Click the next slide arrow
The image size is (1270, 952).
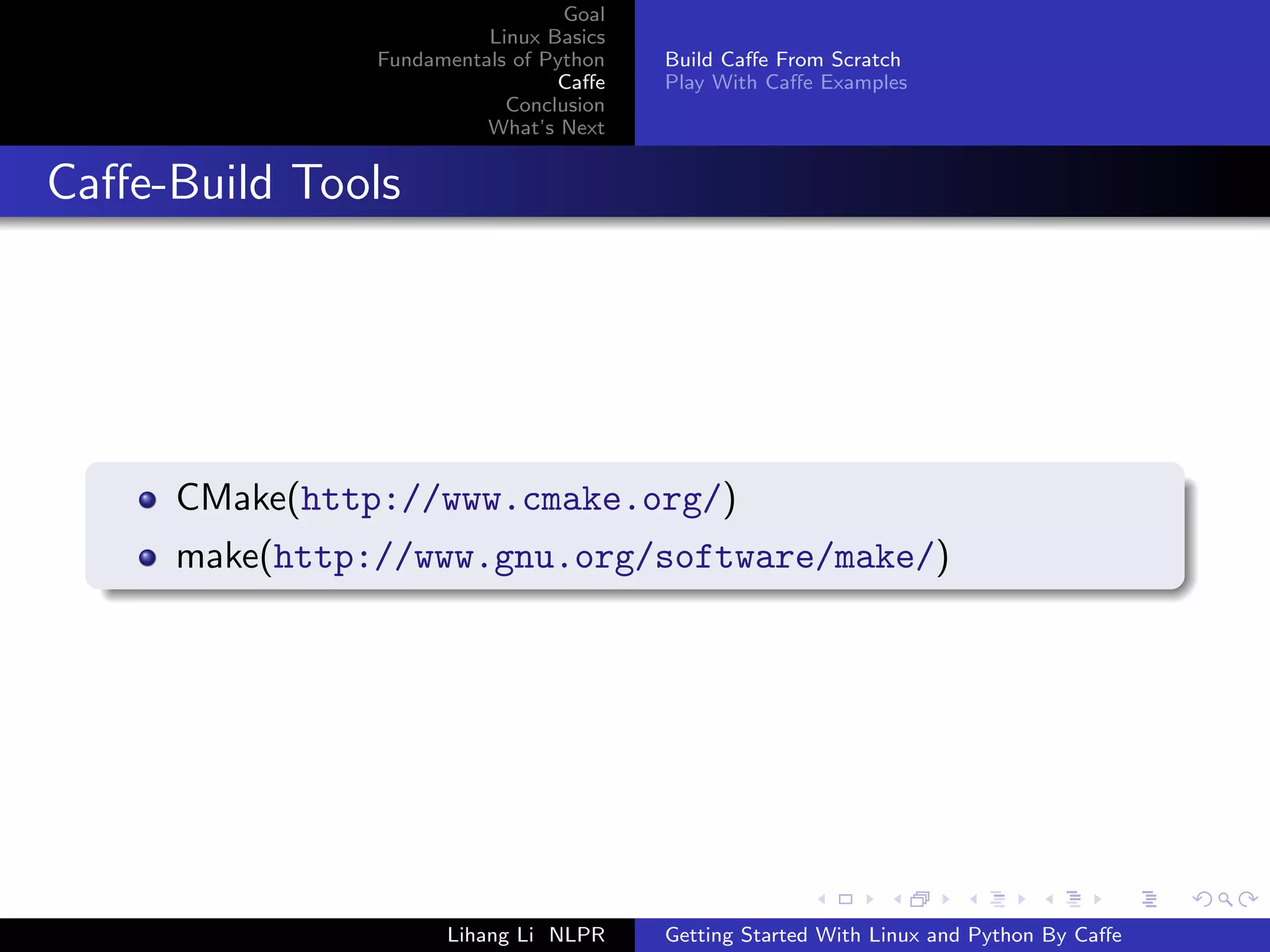(870, 899)
